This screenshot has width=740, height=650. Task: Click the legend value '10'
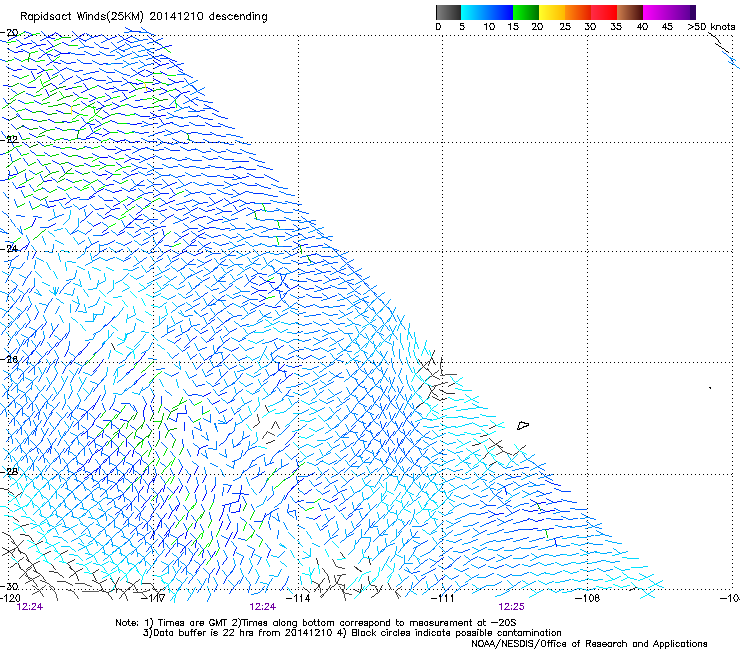489,27
